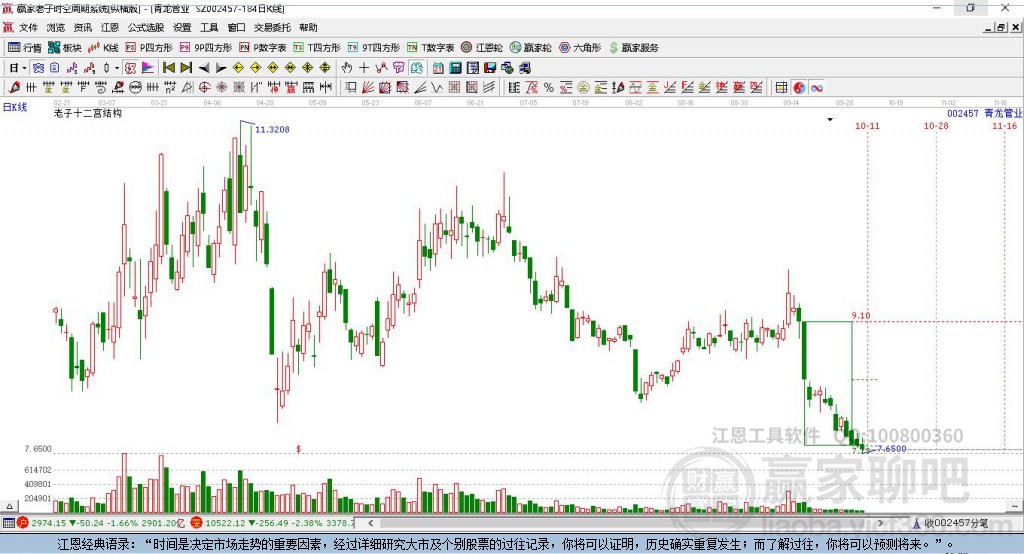The height and width of the screenshot is (554, 1024).
Task: Open the 六角形 hexagon tool
Action: 580,48
